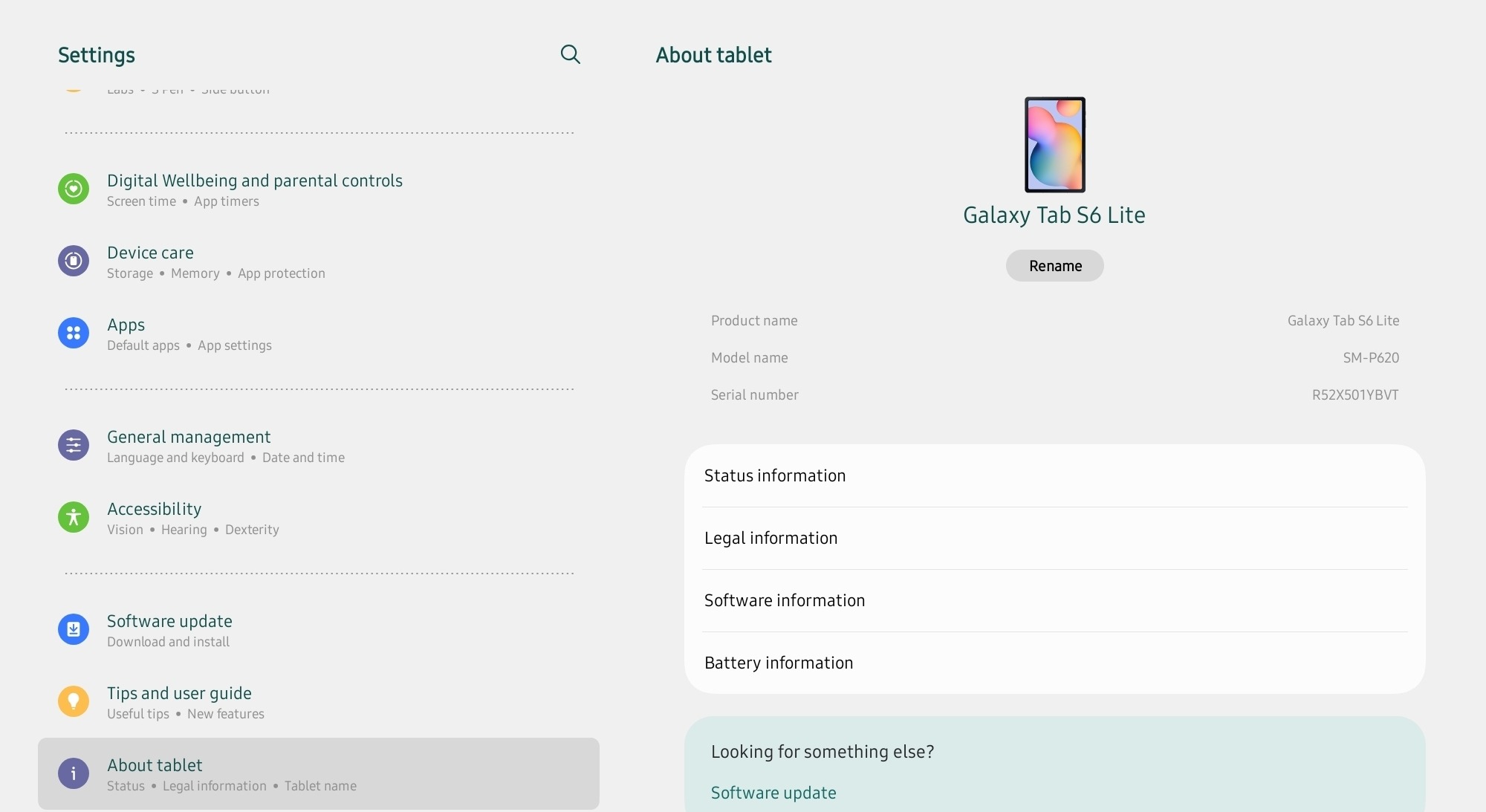Screen dimensions: 1486x812
Task: Follow the Software update suggestion link
Action: point(773,793)
